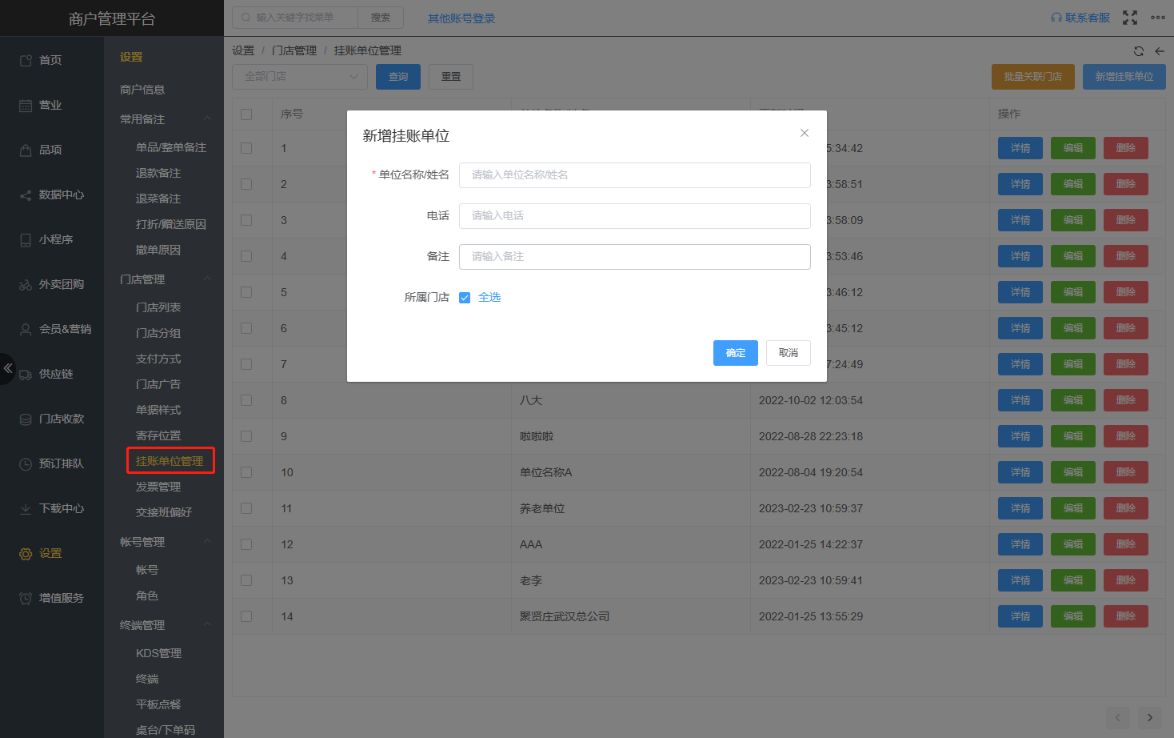Click the 搜索 button in the top bar

click(380, 17)
